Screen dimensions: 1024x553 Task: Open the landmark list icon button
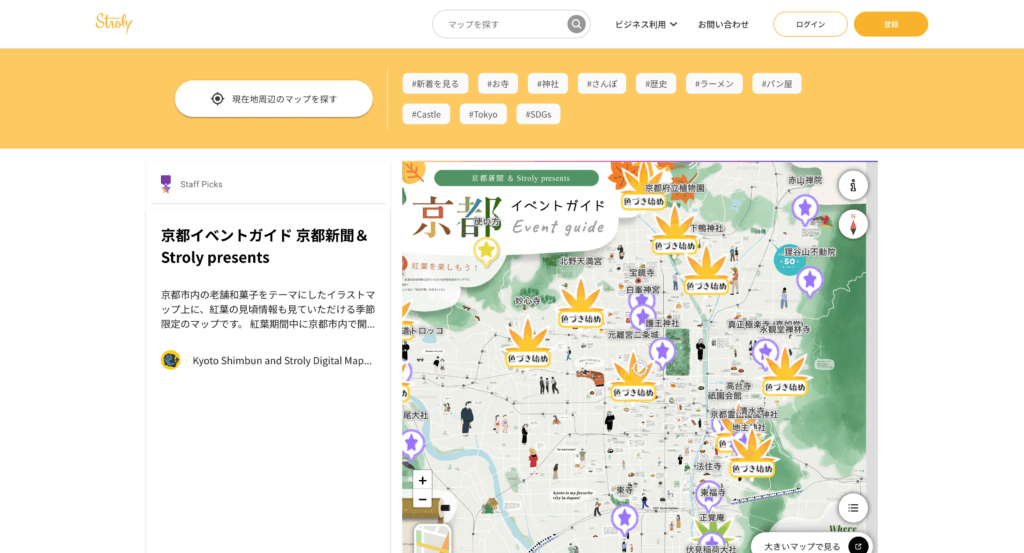click(853, 508)
